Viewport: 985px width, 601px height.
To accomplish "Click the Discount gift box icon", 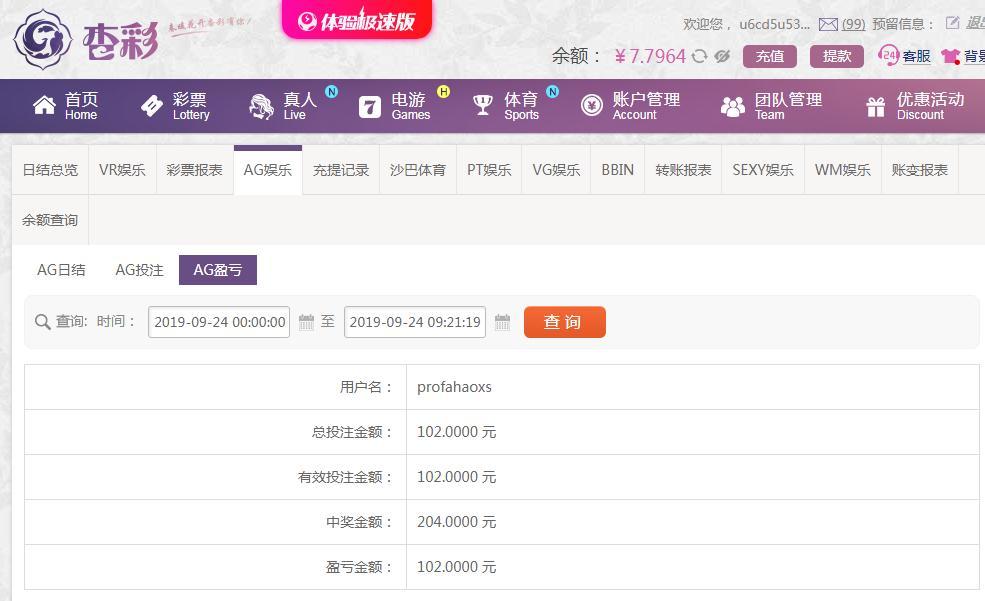I will 876,107.
